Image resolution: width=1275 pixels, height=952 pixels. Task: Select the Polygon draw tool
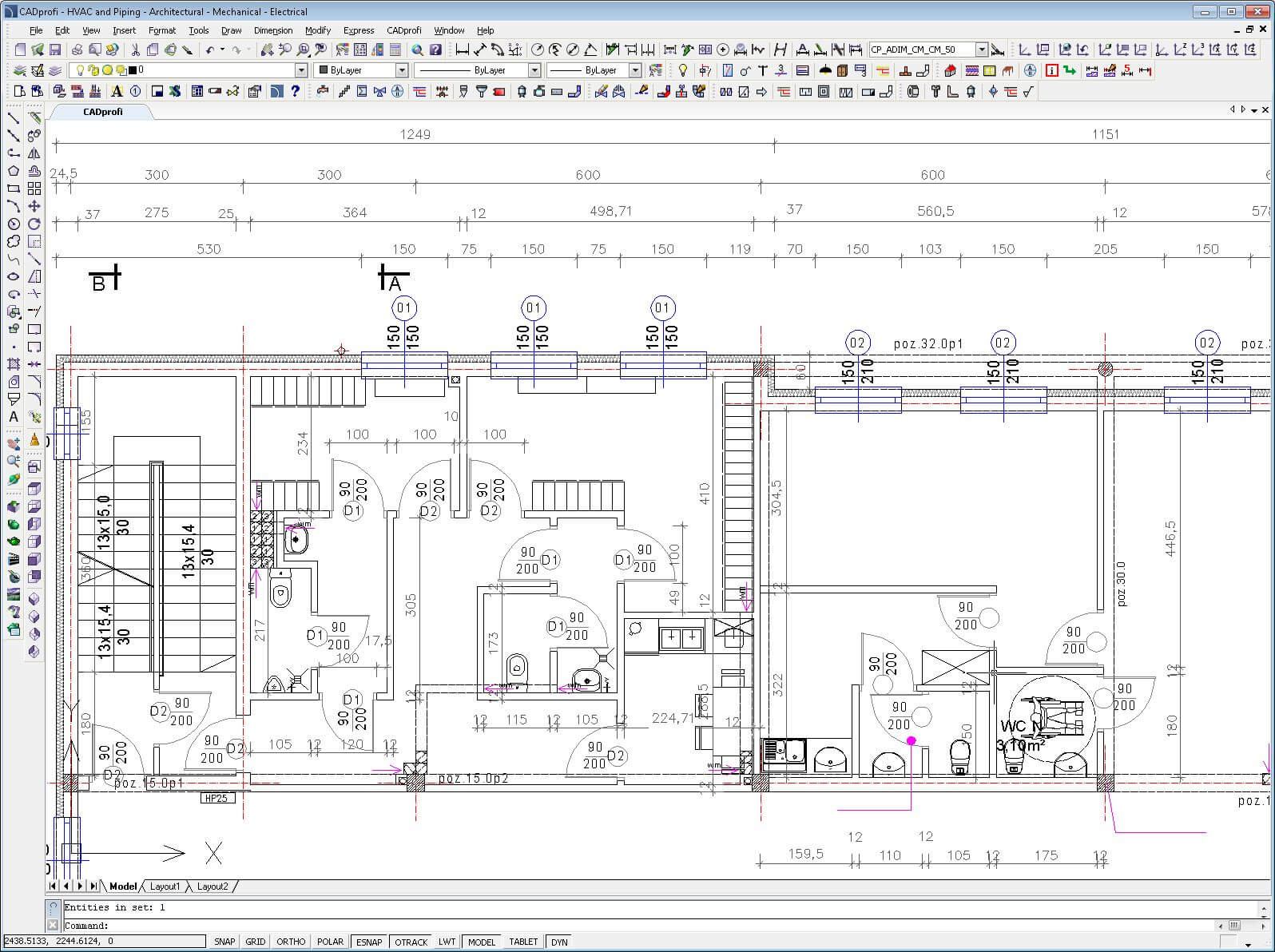pos(14,171)
